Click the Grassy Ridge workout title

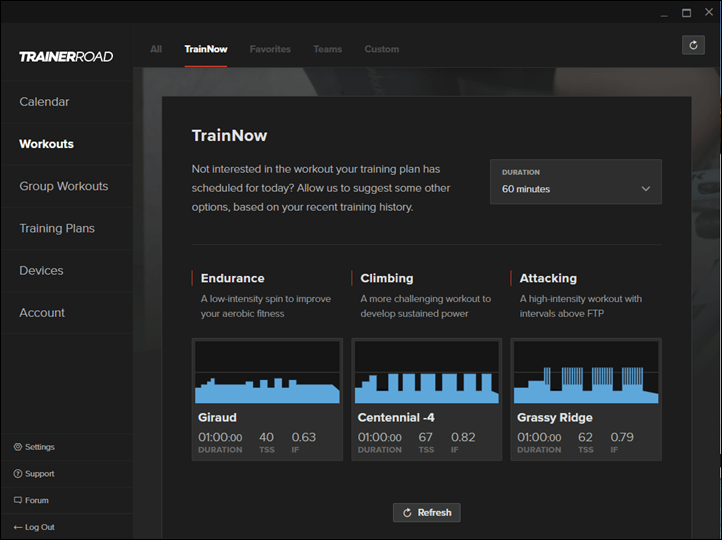[x=555, y=418]
